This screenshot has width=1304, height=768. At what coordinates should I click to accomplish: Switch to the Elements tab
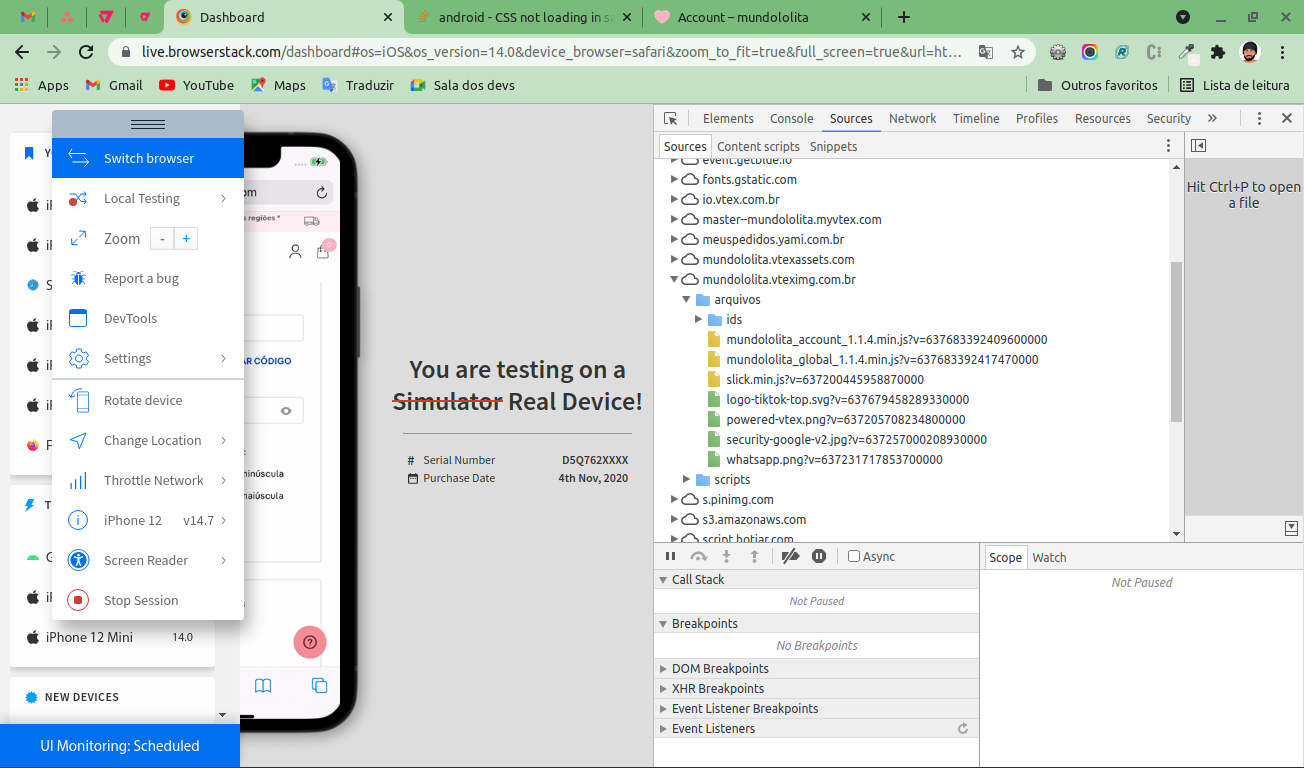[728, 118]
